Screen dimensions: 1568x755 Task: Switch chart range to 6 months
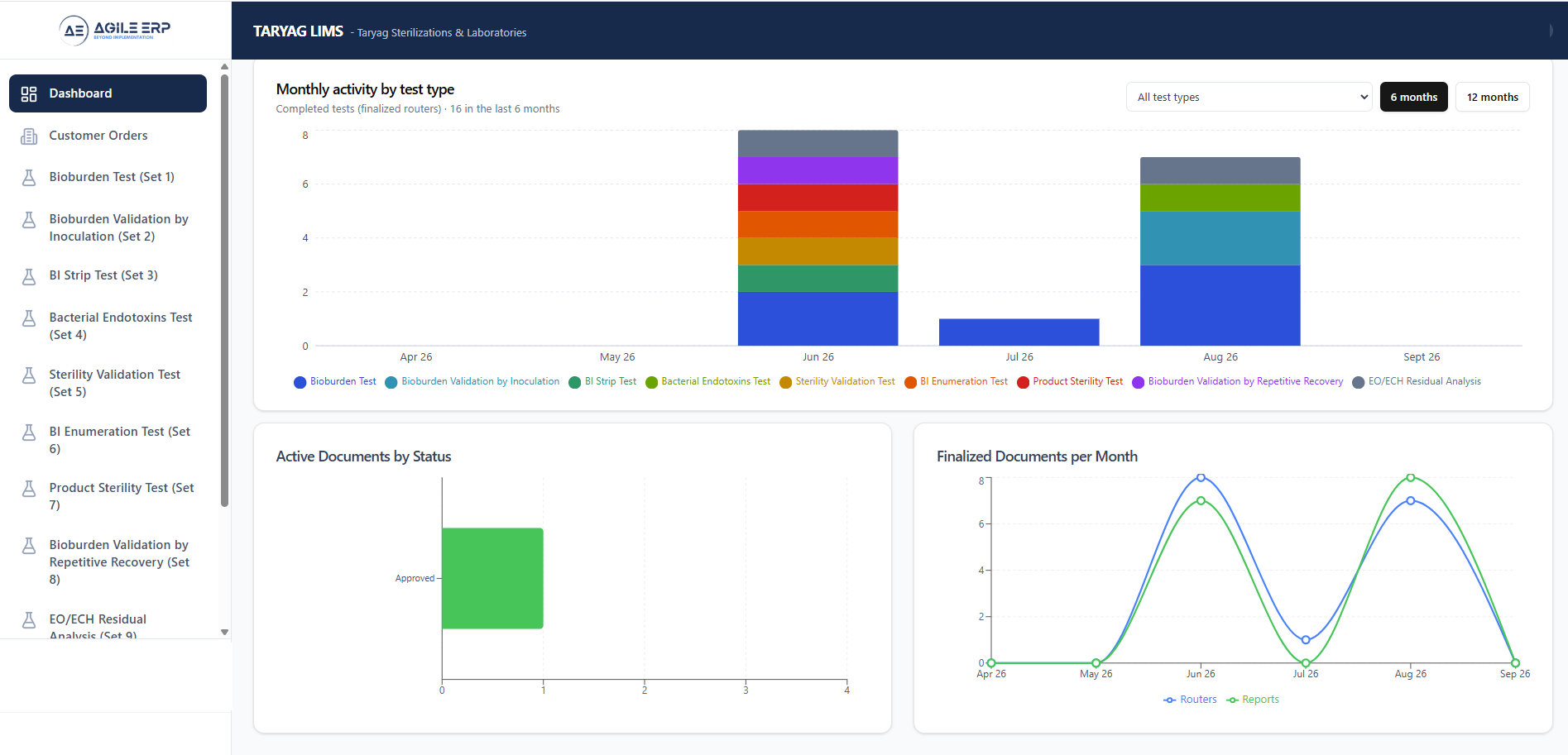pos(1413,97)
